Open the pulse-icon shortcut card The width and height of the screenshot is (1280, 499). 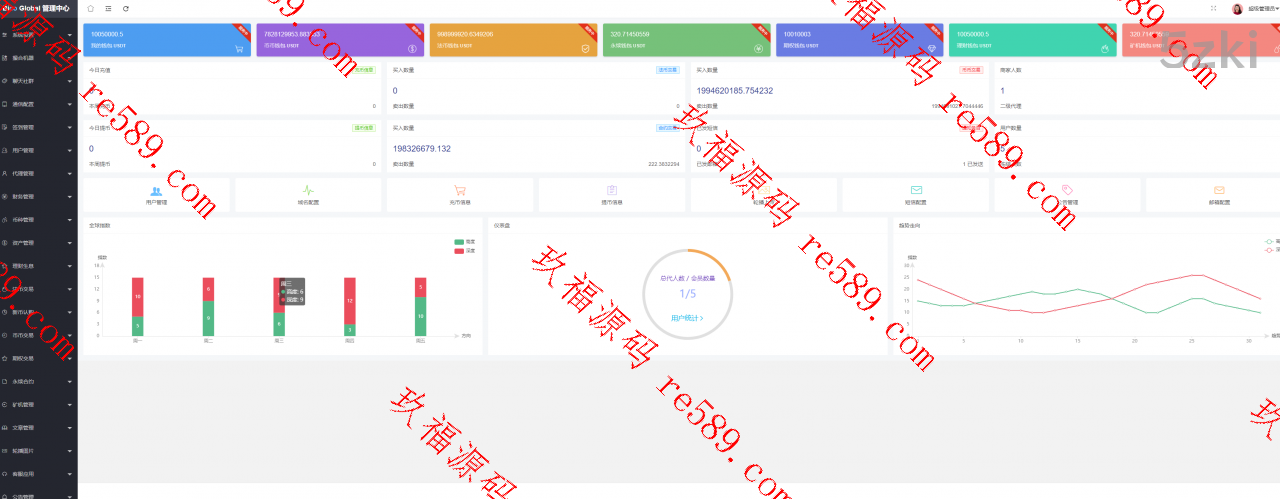pos(308,194)
